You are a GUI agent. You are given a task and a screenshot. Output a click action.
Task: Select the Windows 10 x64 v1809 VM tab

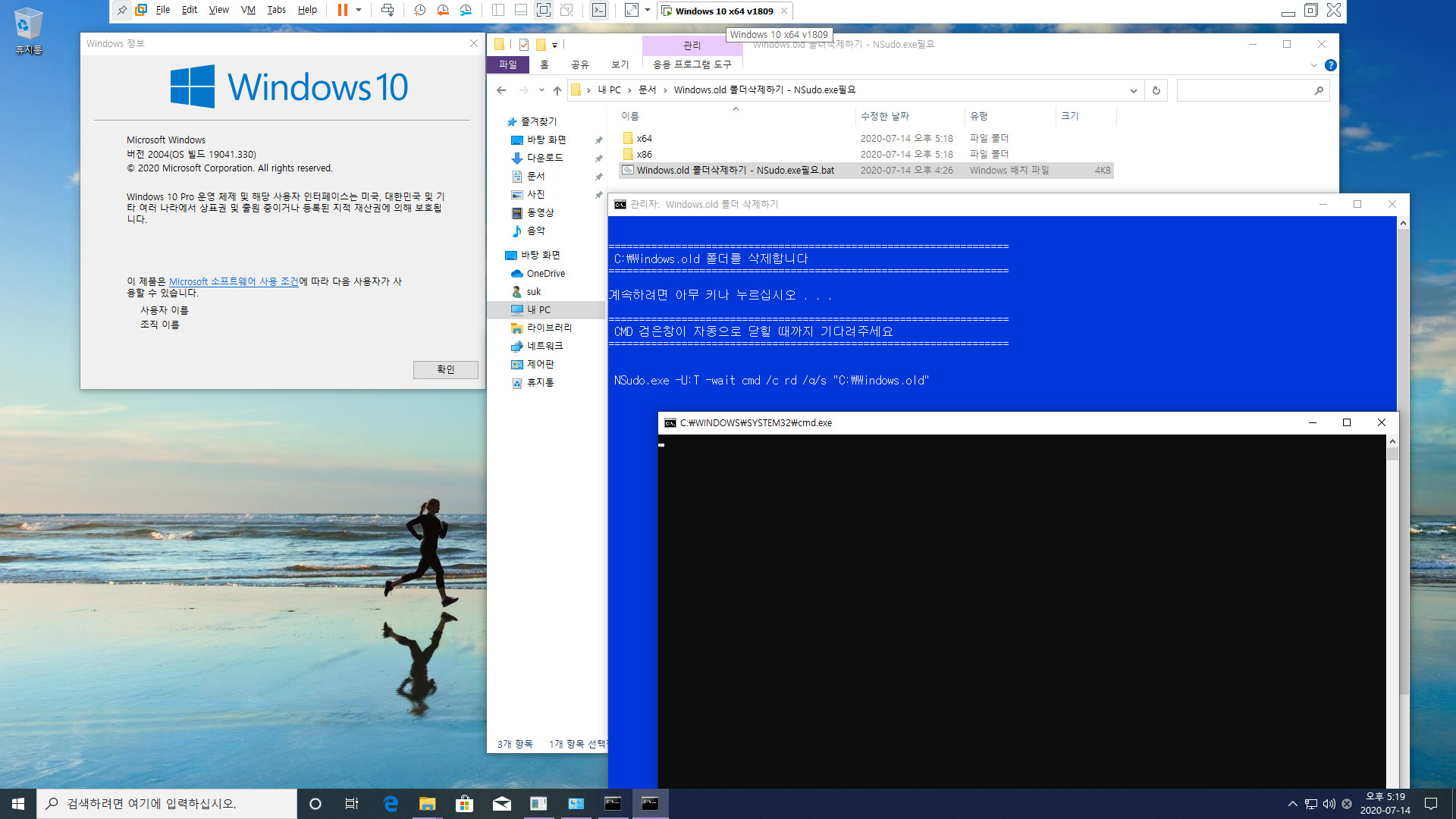[724, 11]
